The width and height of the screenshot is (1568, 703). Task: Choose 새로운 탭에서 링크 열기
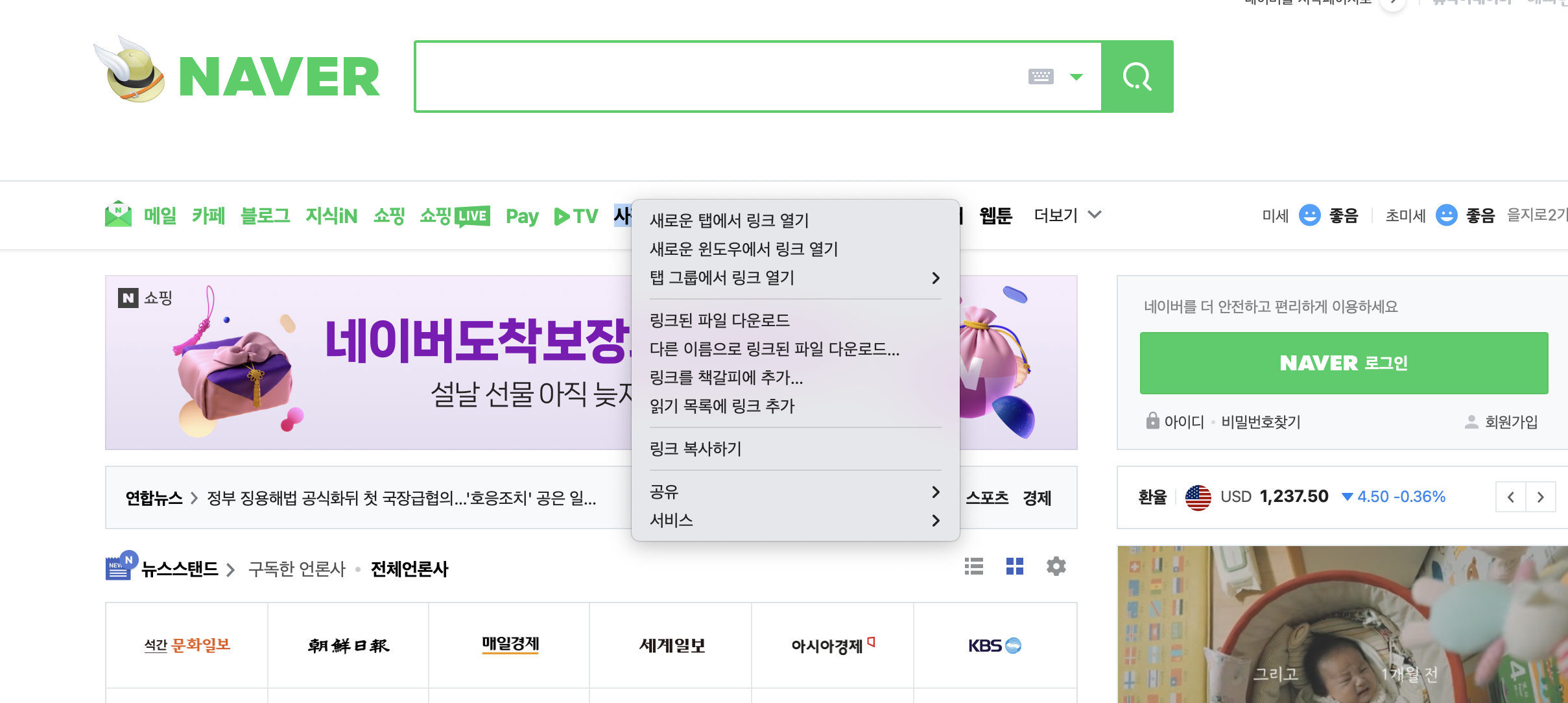[796, 220]
